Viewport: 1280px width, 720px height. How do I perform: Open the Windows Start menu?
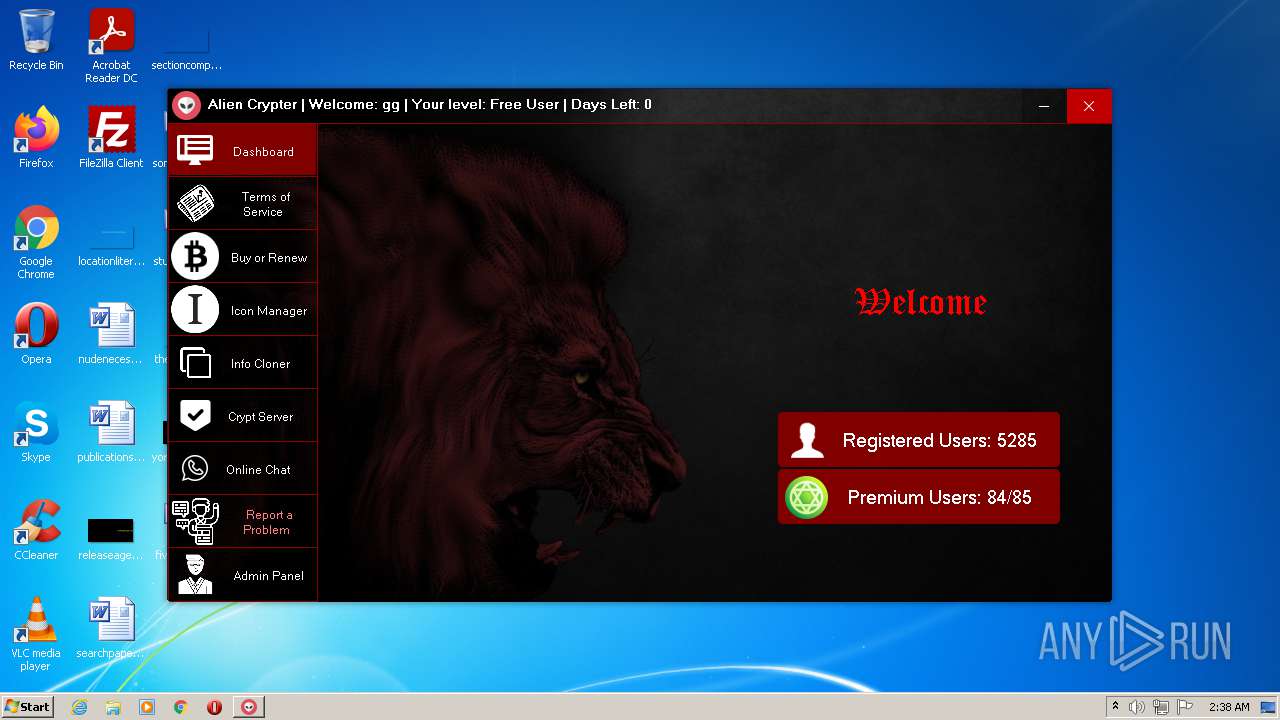[28, 707]
